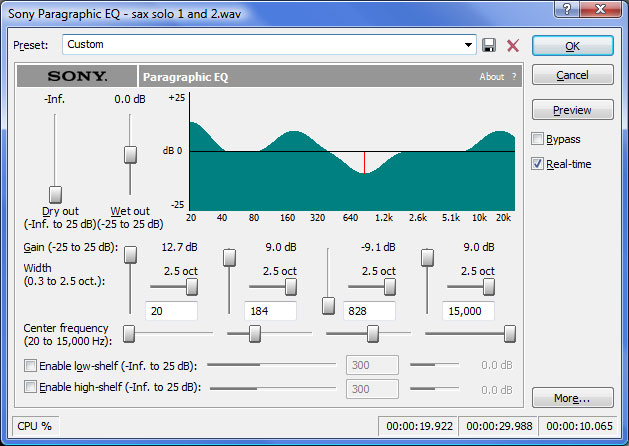The image size is (629, 446).
Task: Click the status time 00:00:10.065
Action: pyautogui.click(x=579, y=426)
